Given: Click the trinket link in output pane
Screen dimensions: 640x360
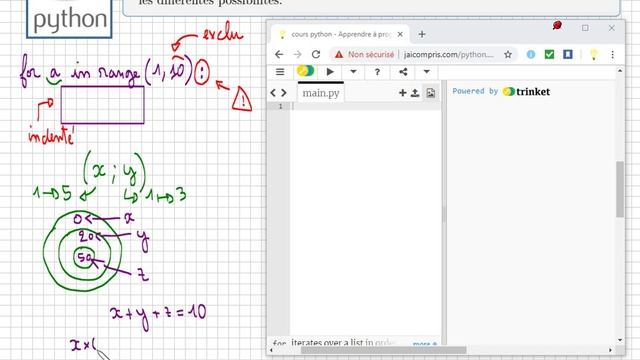Looking at the screenshot, I should [527, 91].
